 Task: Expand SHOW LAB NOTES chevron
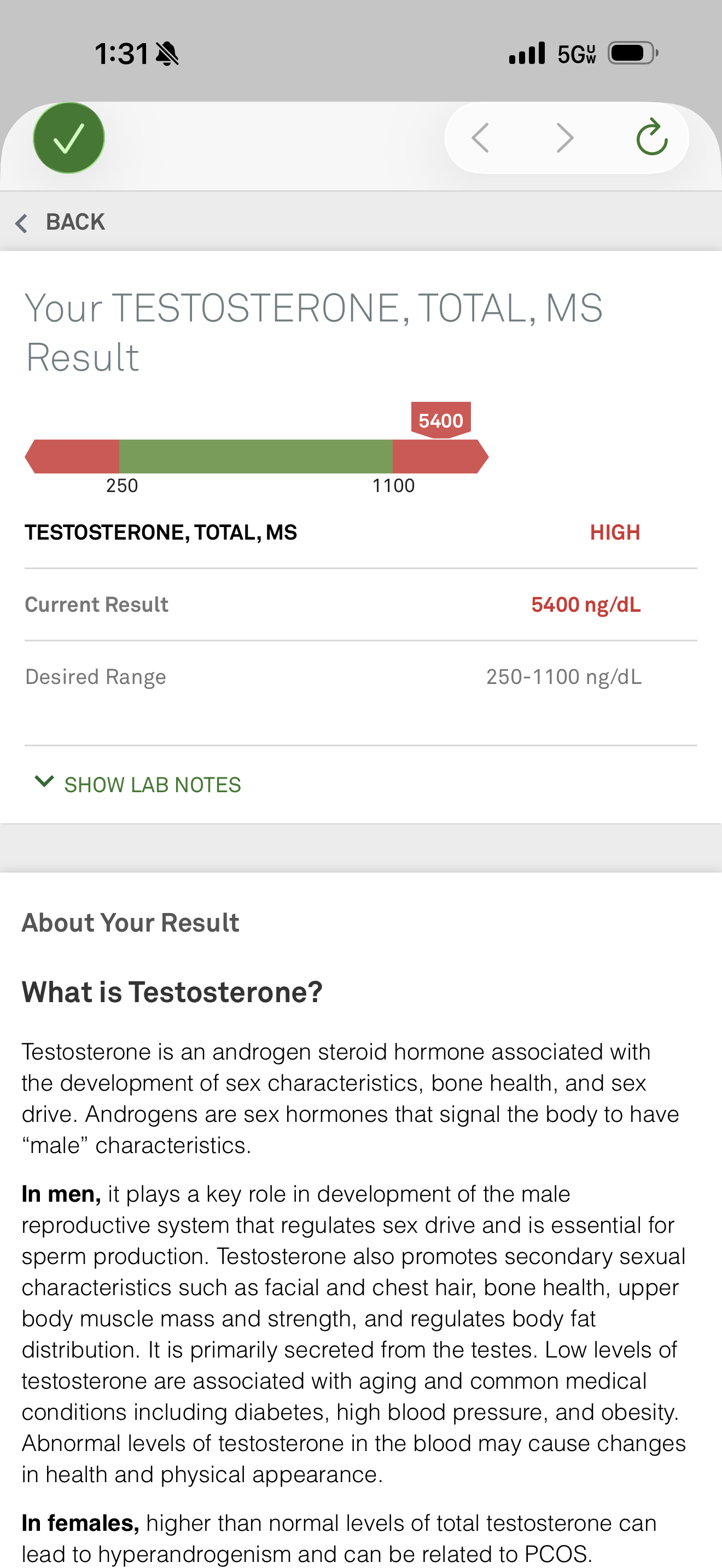[x=44, y=782]
